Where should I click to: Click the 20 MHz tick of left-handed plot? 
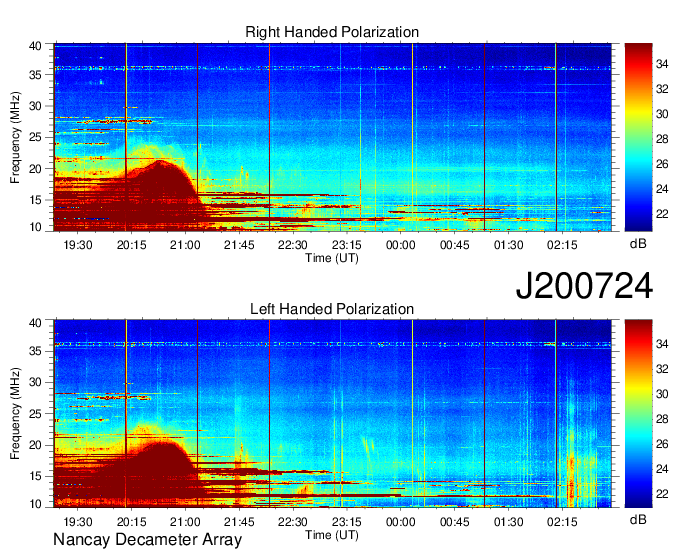(35, 445)
